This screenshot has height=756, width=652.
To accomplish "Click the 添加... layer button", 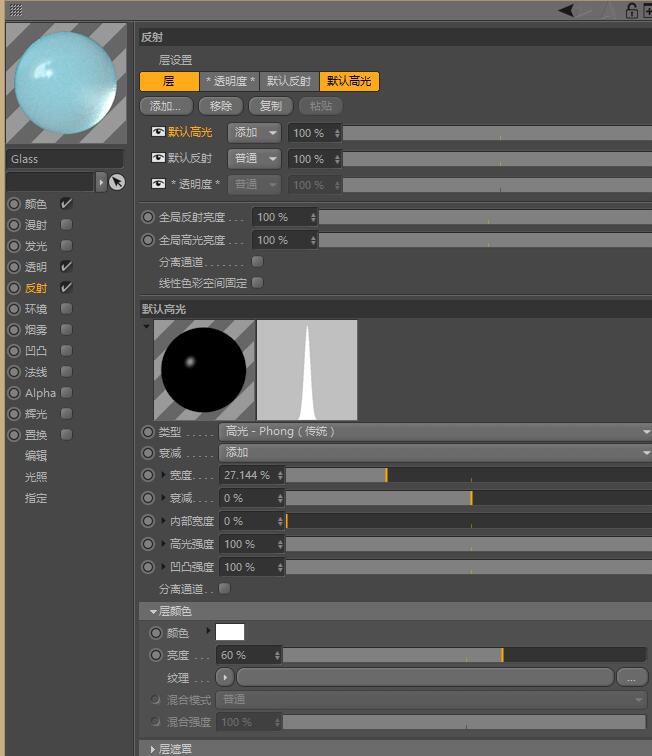I will point(166,106).
